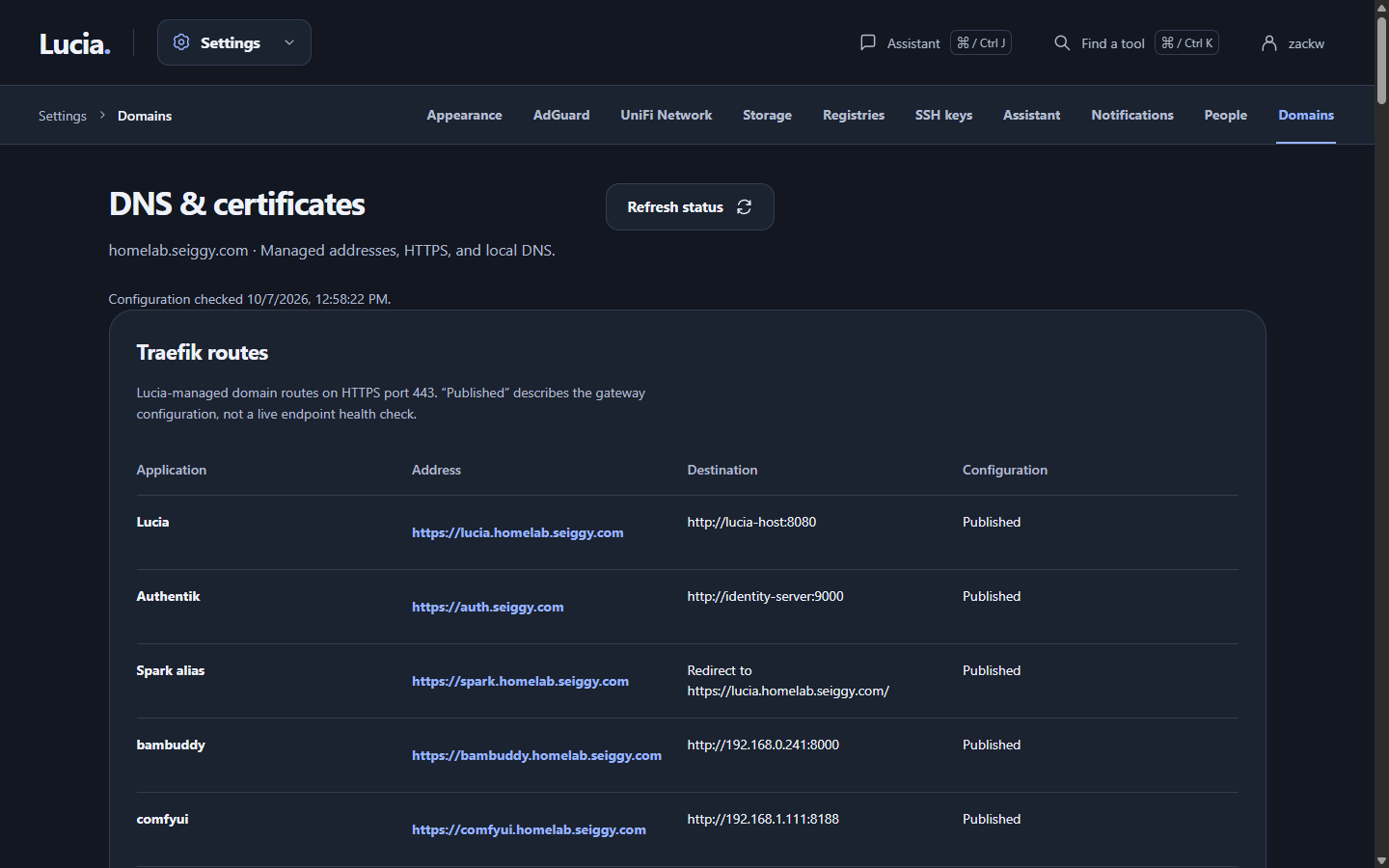Image resolution: width=1389 pixels, height=868 pixels.
Task: Click the ⌘ / Ctrl J shortcut badge
Action: [x=981, y=42]
